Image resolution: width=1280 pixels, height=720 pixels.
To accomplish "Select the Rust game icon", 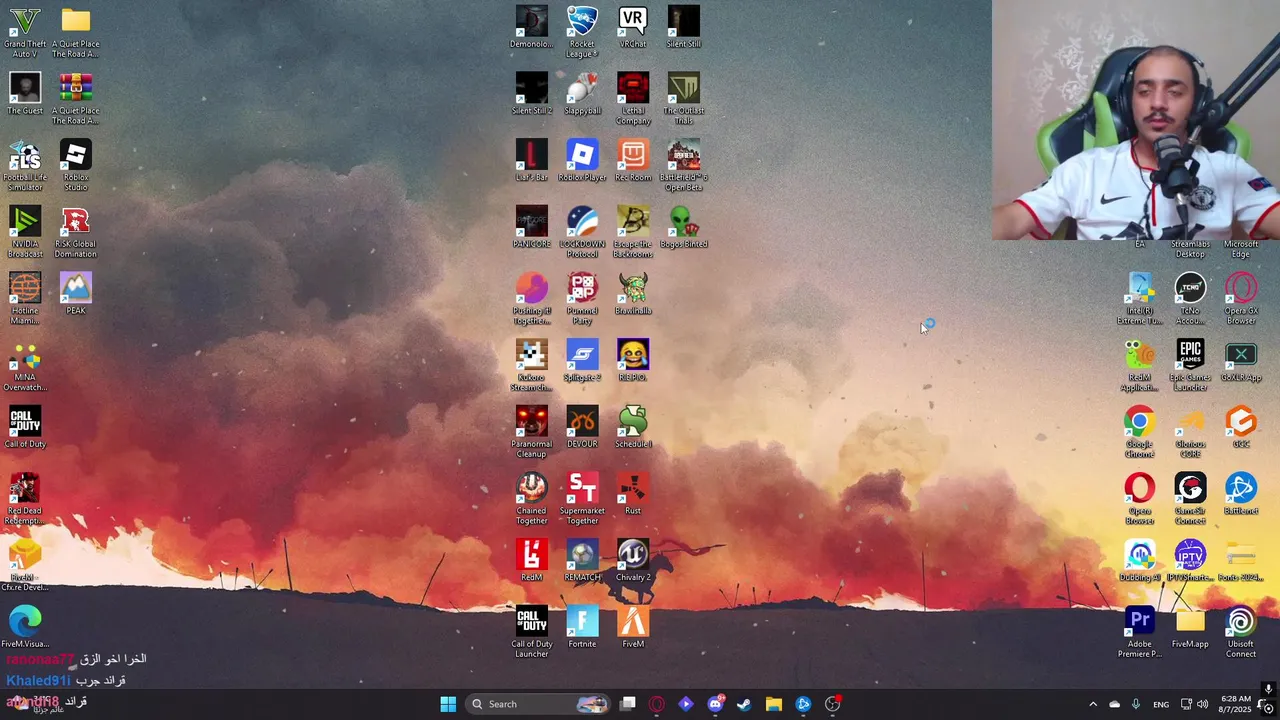I will tap(633, 494).
